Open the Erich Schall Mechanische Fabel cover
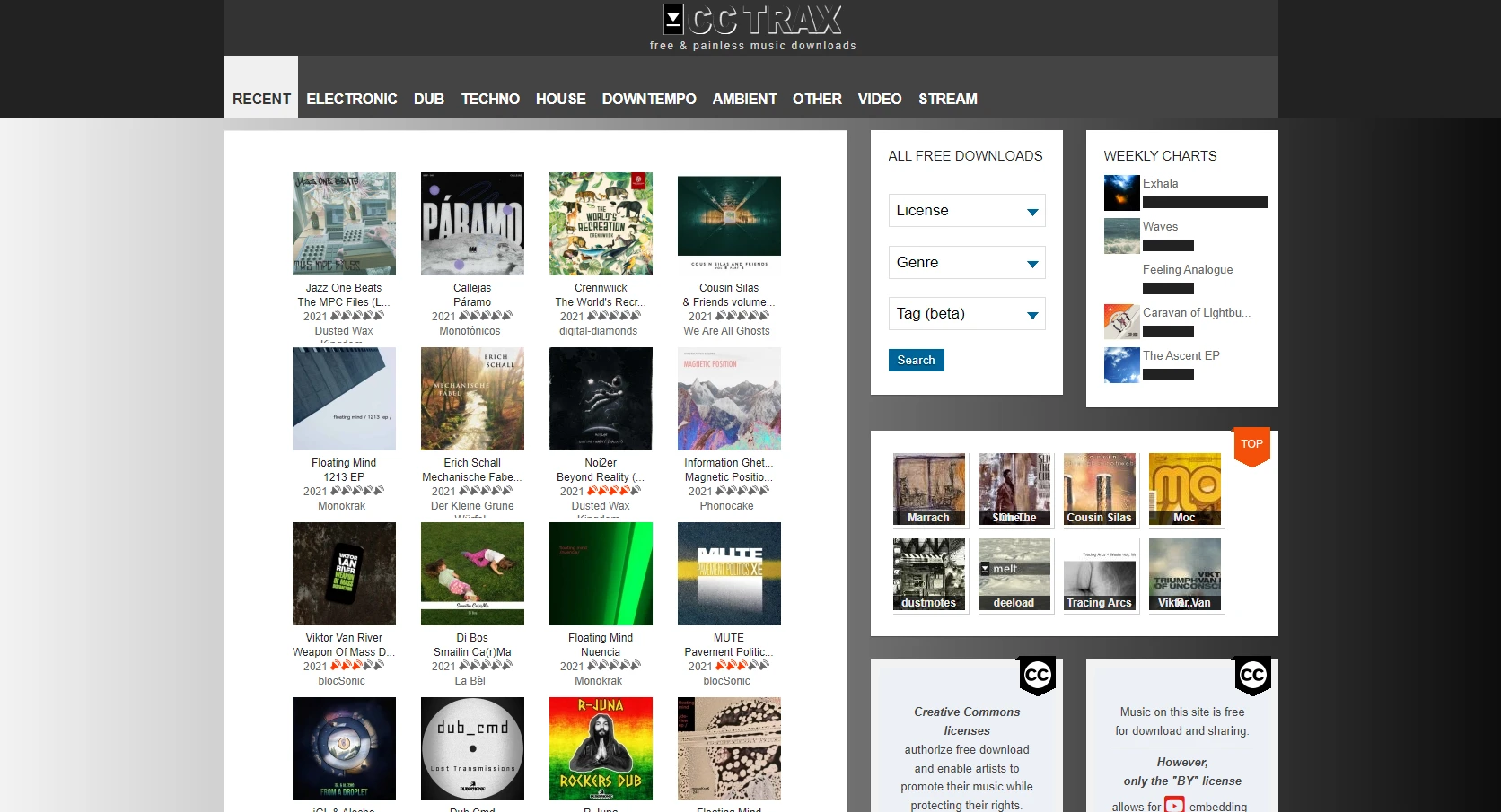Screen dimensions: 1501x812 coord(472,398)
